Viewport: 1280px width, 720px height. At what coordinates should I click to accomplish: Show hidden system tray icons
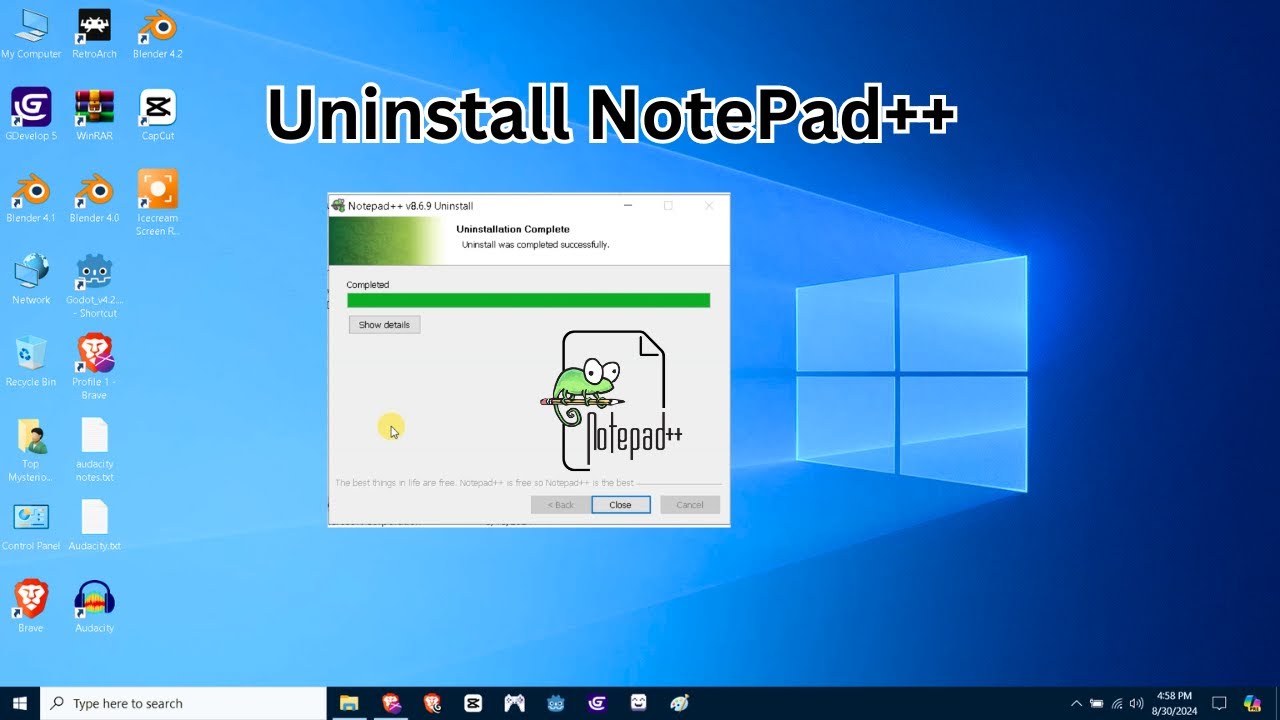1076,703
